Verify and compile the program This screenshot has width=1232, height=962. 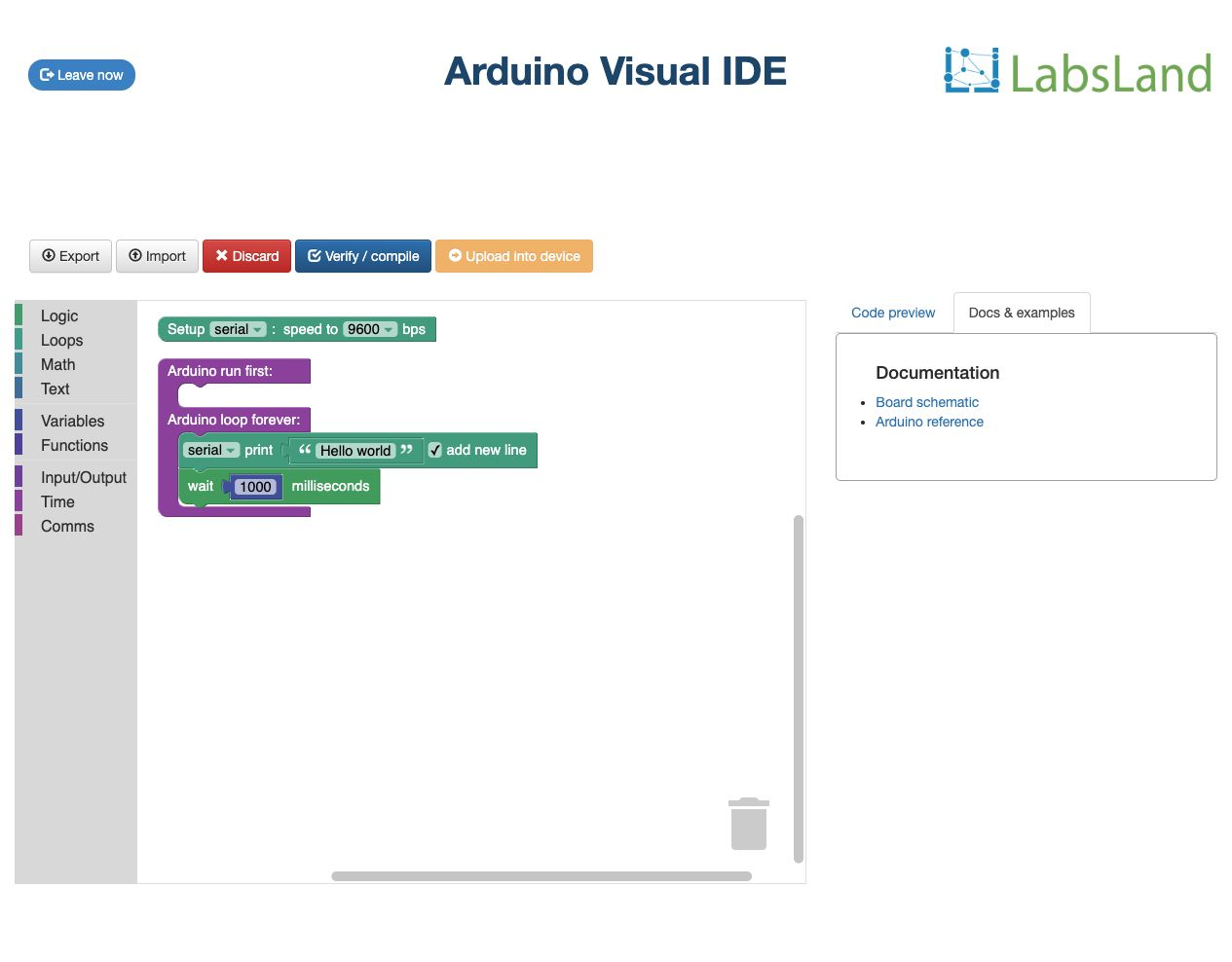[x=363, y=256]
